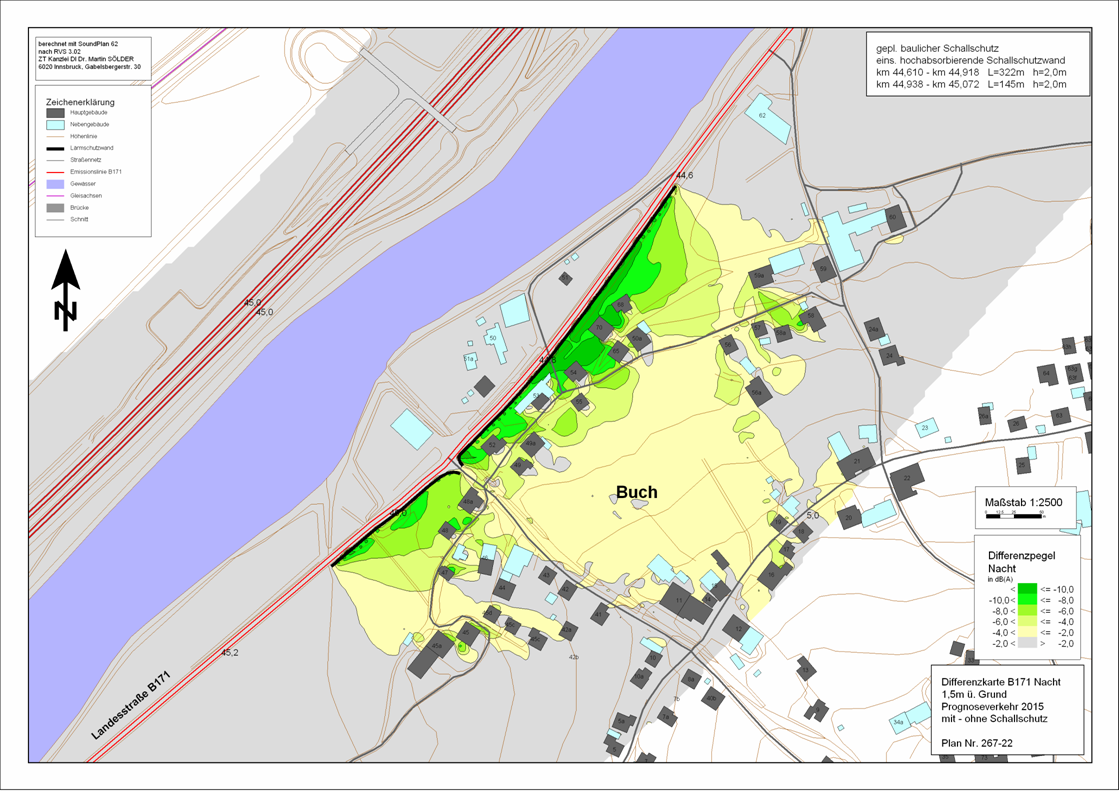Viewport: 1119px width, 791px height.
Task: Click the dark gray Hauptgebäude legend swatch
Action: tap(55, 113)
